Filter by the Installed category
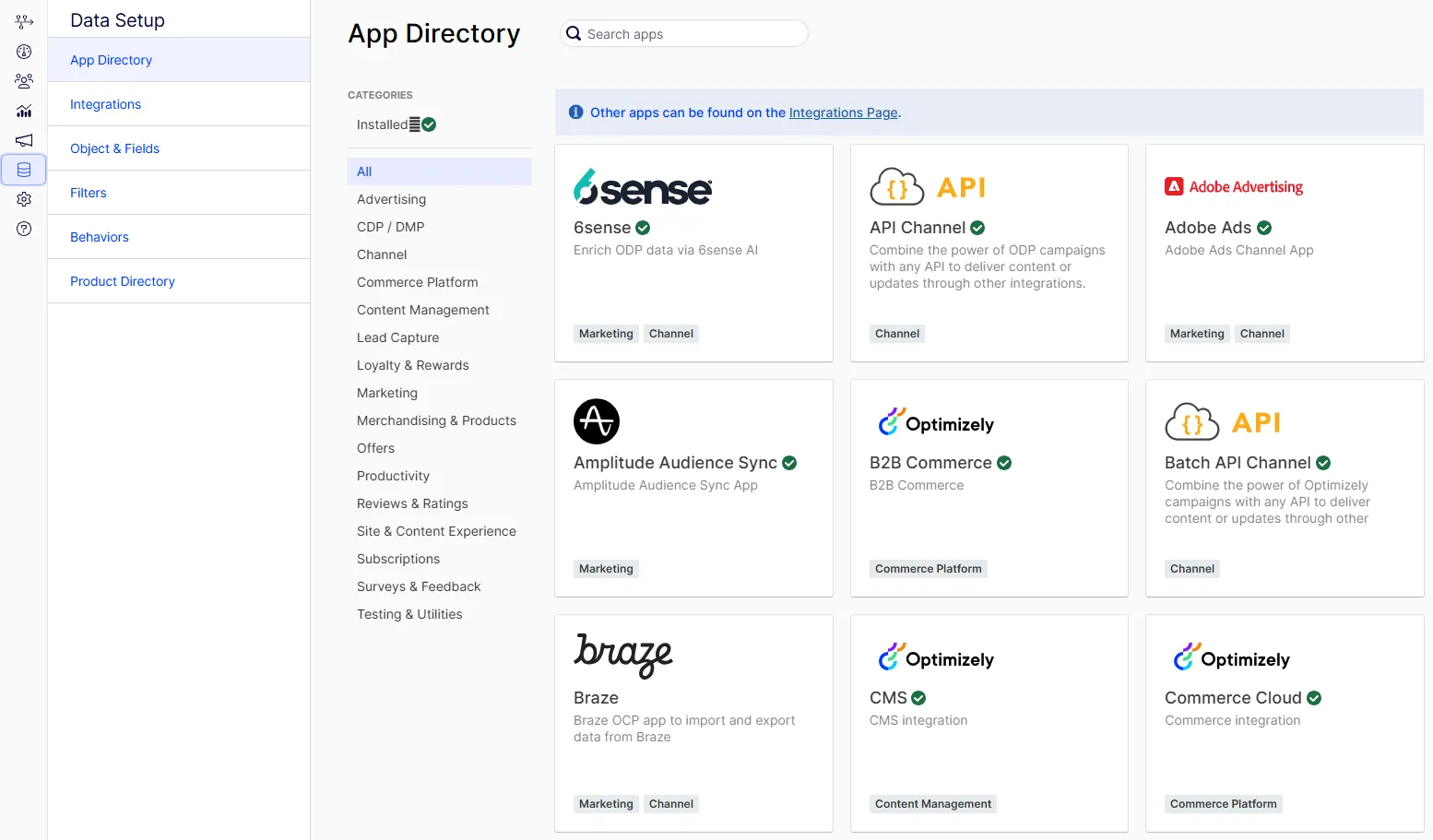 (x=397, y=124)
